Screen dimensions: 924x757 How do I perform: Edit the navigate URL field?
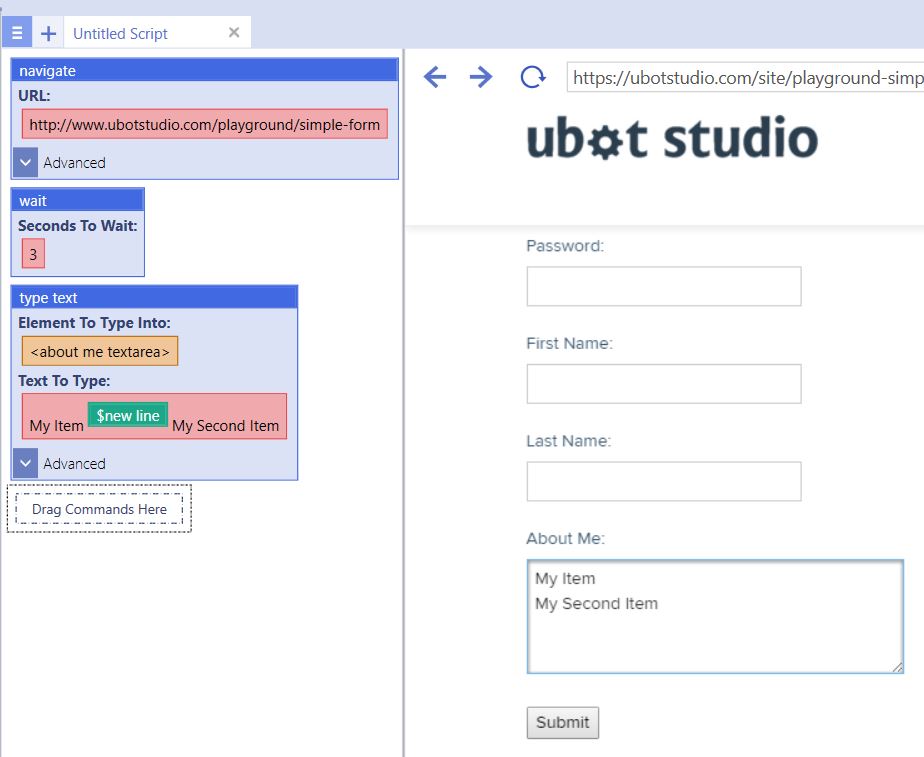(204, 124)
